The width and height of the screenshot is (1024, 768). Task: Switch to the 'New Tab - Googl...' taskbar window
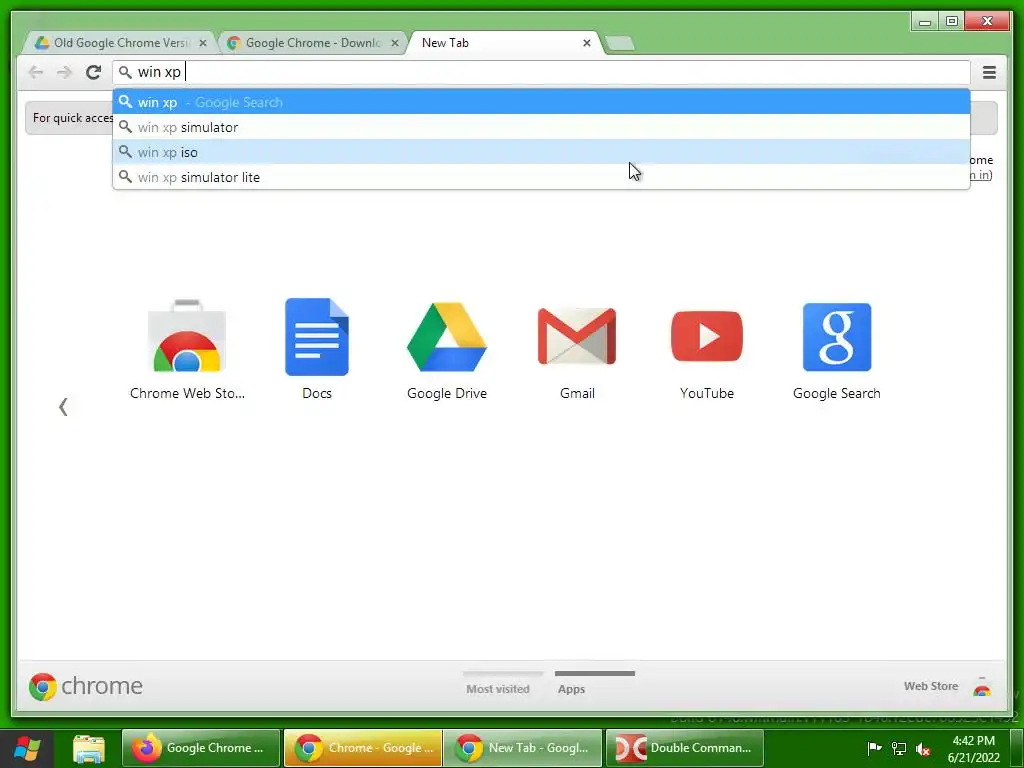(522, 748)
